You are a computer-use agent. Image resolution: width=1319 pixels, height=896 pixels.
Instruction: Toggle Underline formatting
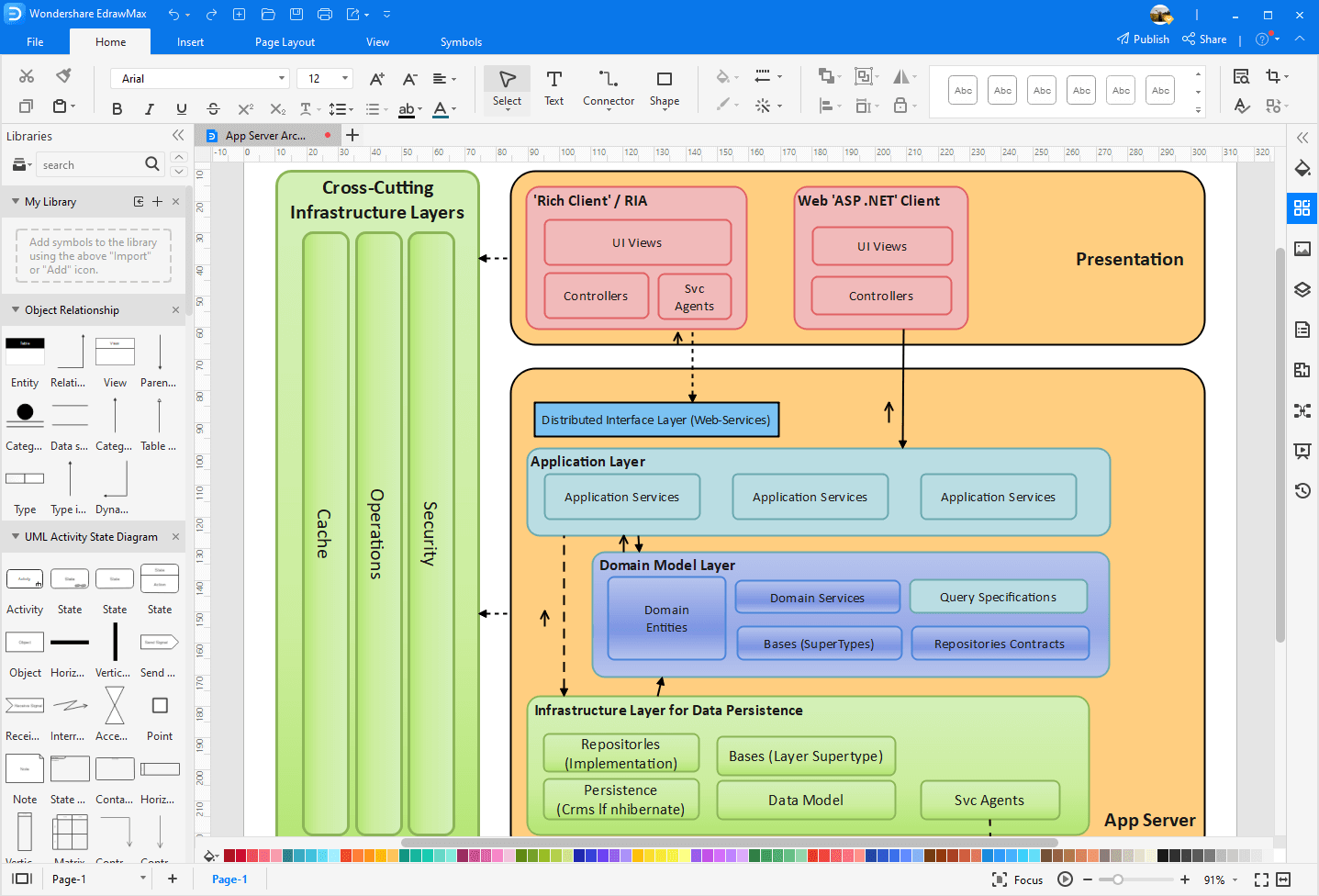click(181, 108)
